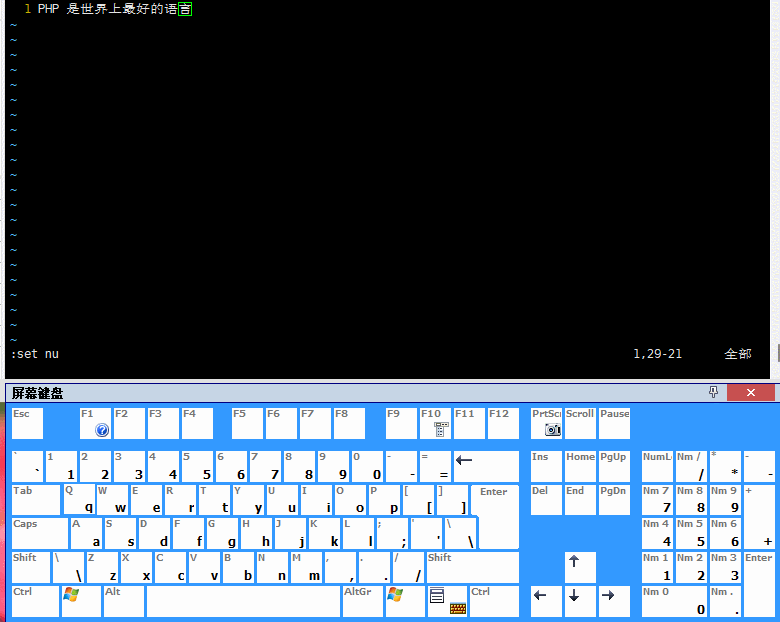Click the right Windows logo key
Viewport: 780px width, 622px height.
[x=405, y=601]
